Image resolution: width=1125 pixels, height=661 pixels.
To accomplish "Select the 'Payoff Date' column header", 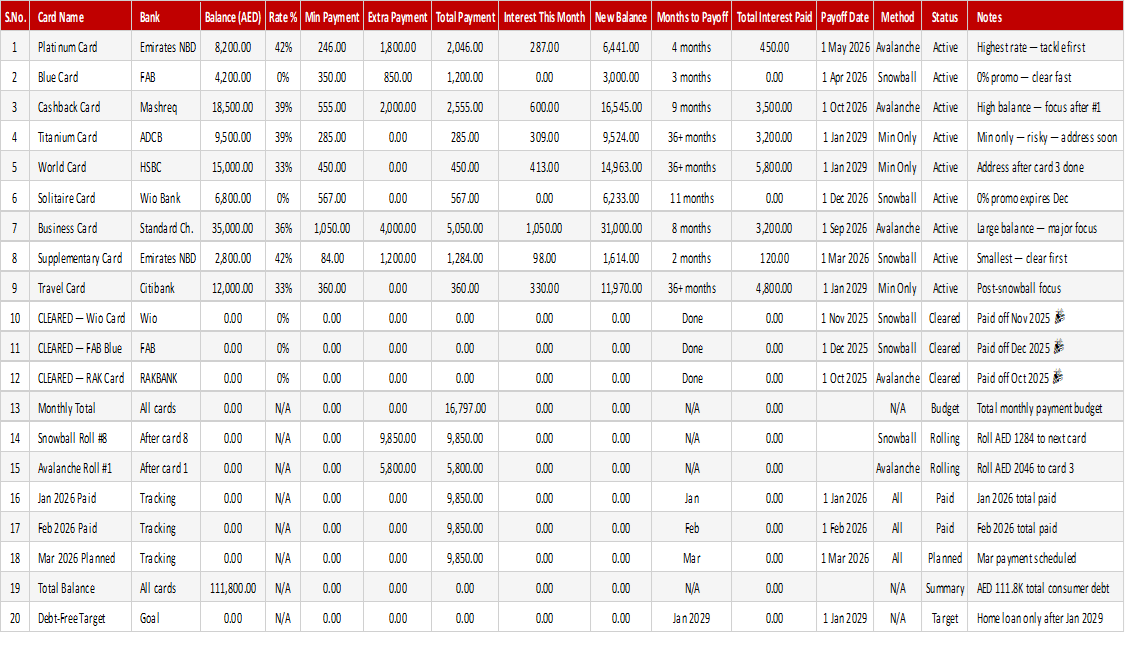I will (844, 17).
